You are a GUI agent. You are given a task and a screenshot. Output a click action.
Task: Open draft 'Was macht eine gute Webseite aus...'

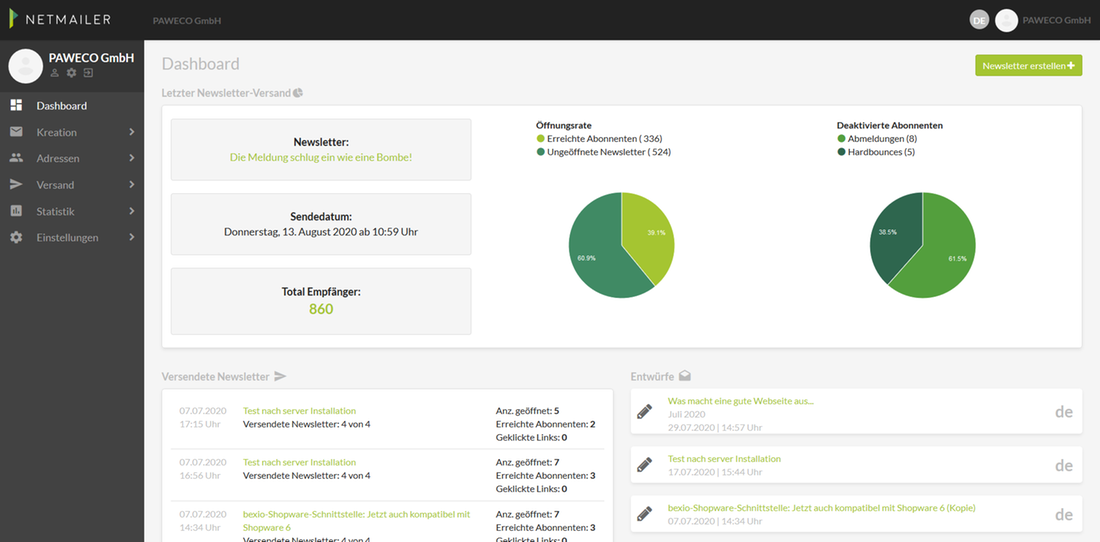[740, 401]
